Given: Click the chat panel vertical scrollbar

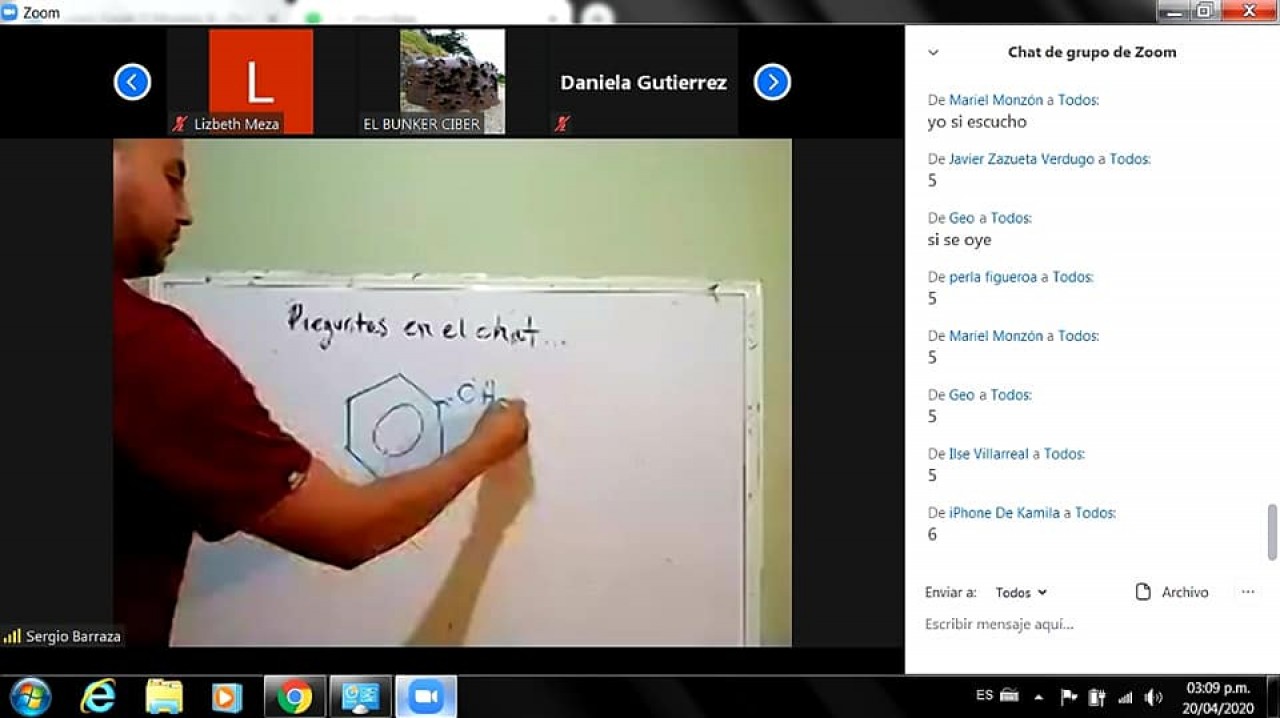Looking at the screenshot, I should coord(1272,531).
